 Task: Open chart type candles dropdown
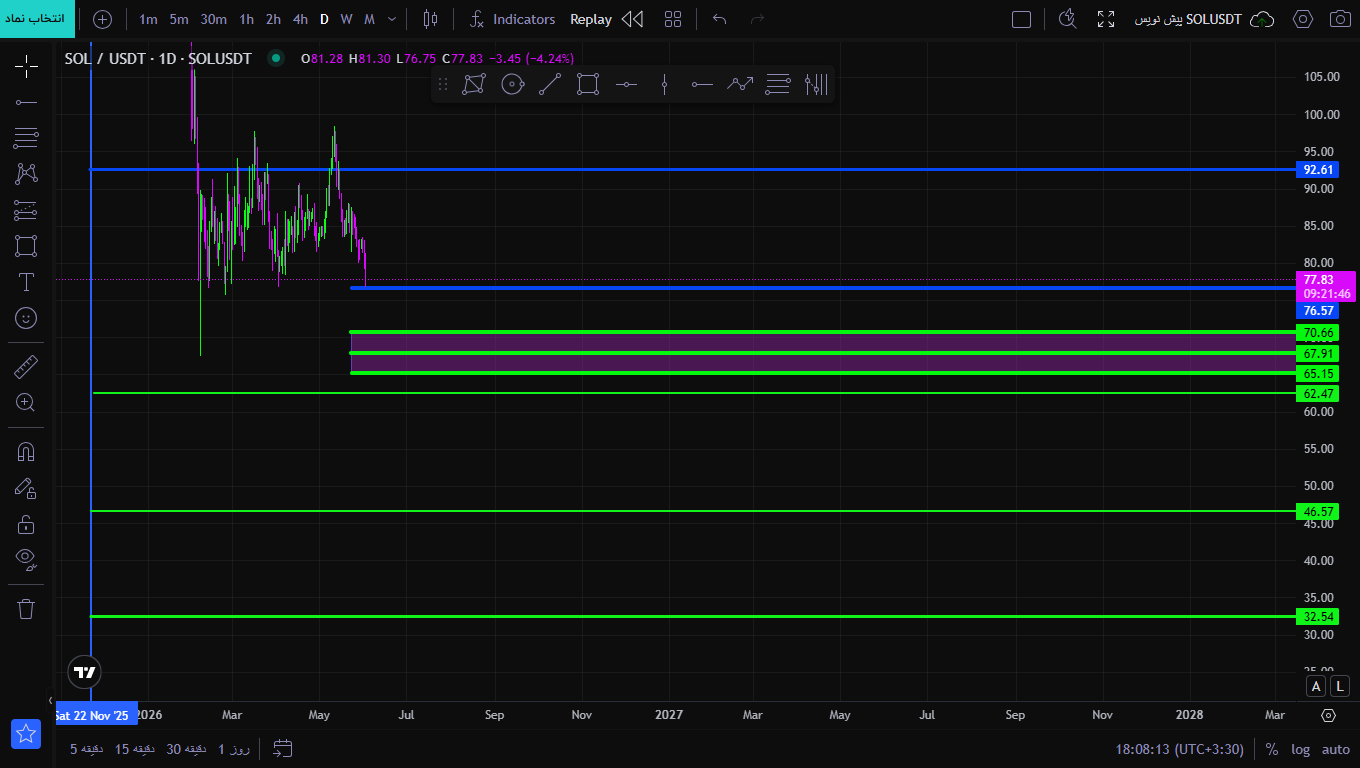(430, 19)
